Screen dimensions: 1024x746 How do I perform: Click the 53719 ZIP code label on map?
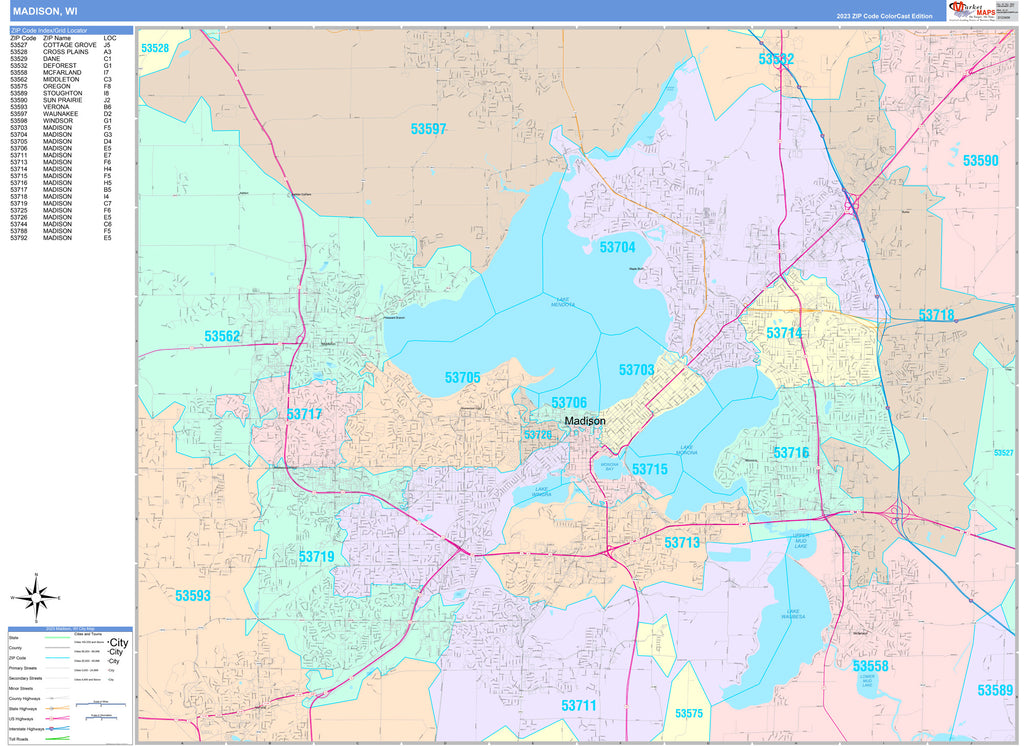pos(316,556)
